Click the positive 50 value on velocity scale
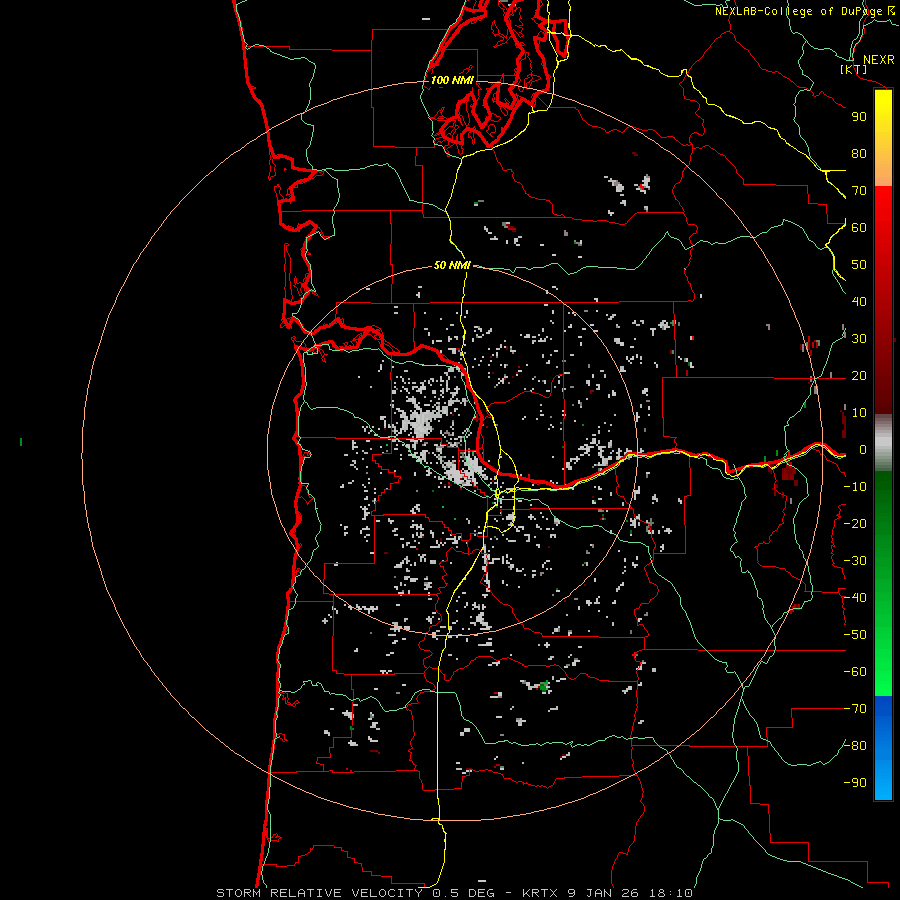 click(859, 265)
